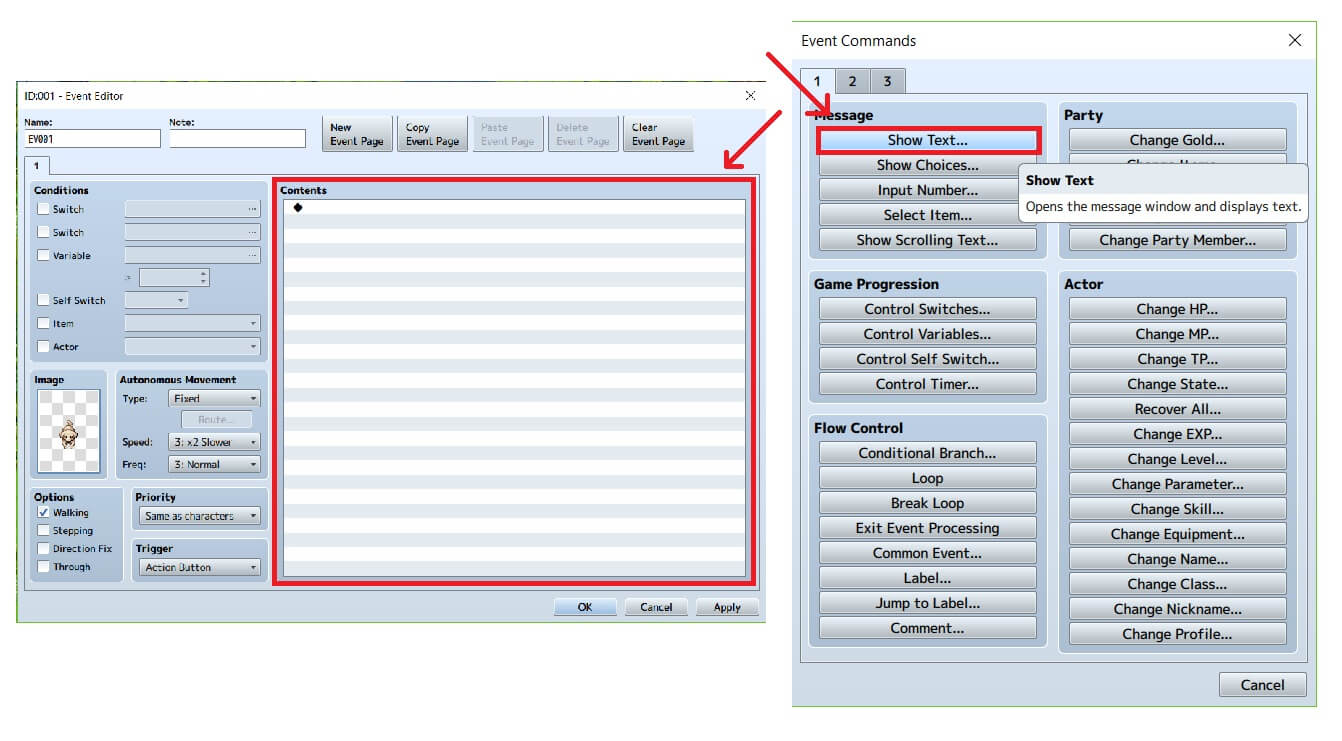The height and width of the screenshot is (741, 1342).
Task: Click Cancel in Event Commands window
Action: [x=1263, y=685]
